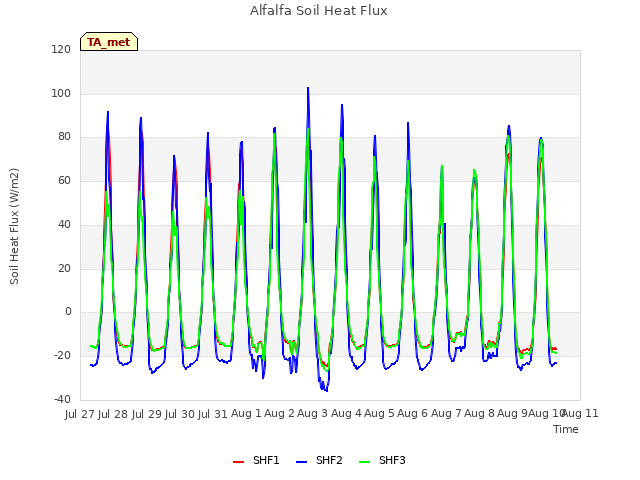
Task: Click the blue SHF2 legend swatch
Action: 301,462
